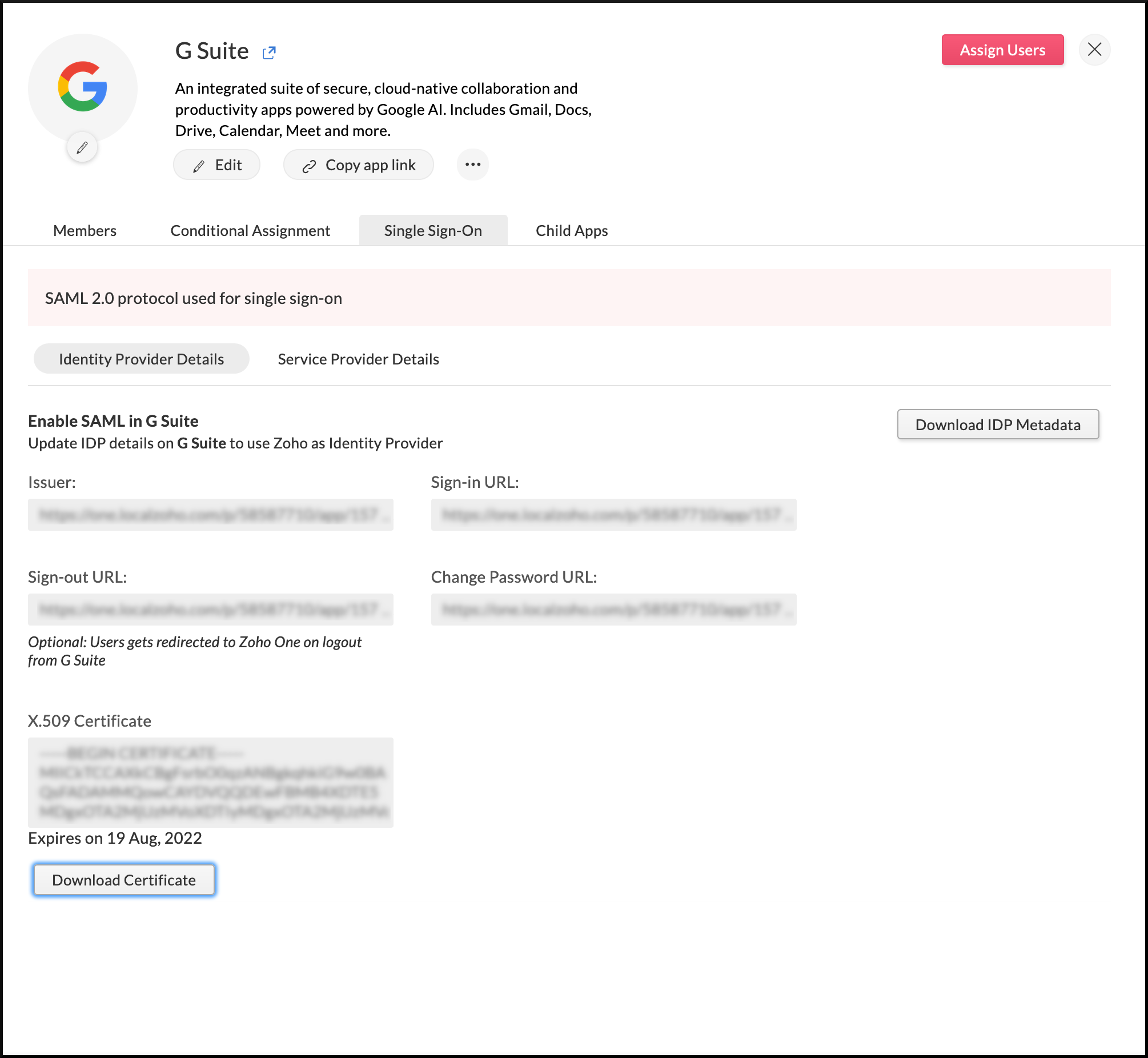Click the pencil icon under the Google logo
The height and width of the screenshot is (1058, 1148).
[x=82, y=148]
